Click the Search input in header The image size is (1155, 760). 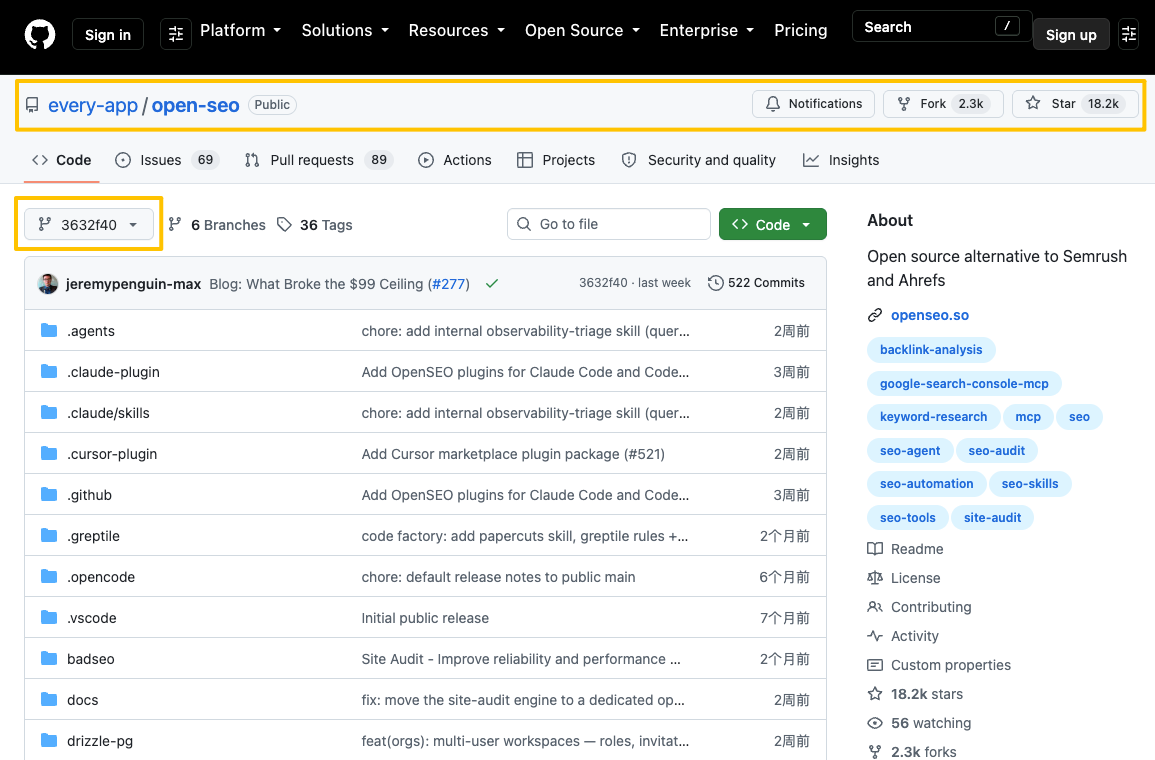tap(941, 27)
